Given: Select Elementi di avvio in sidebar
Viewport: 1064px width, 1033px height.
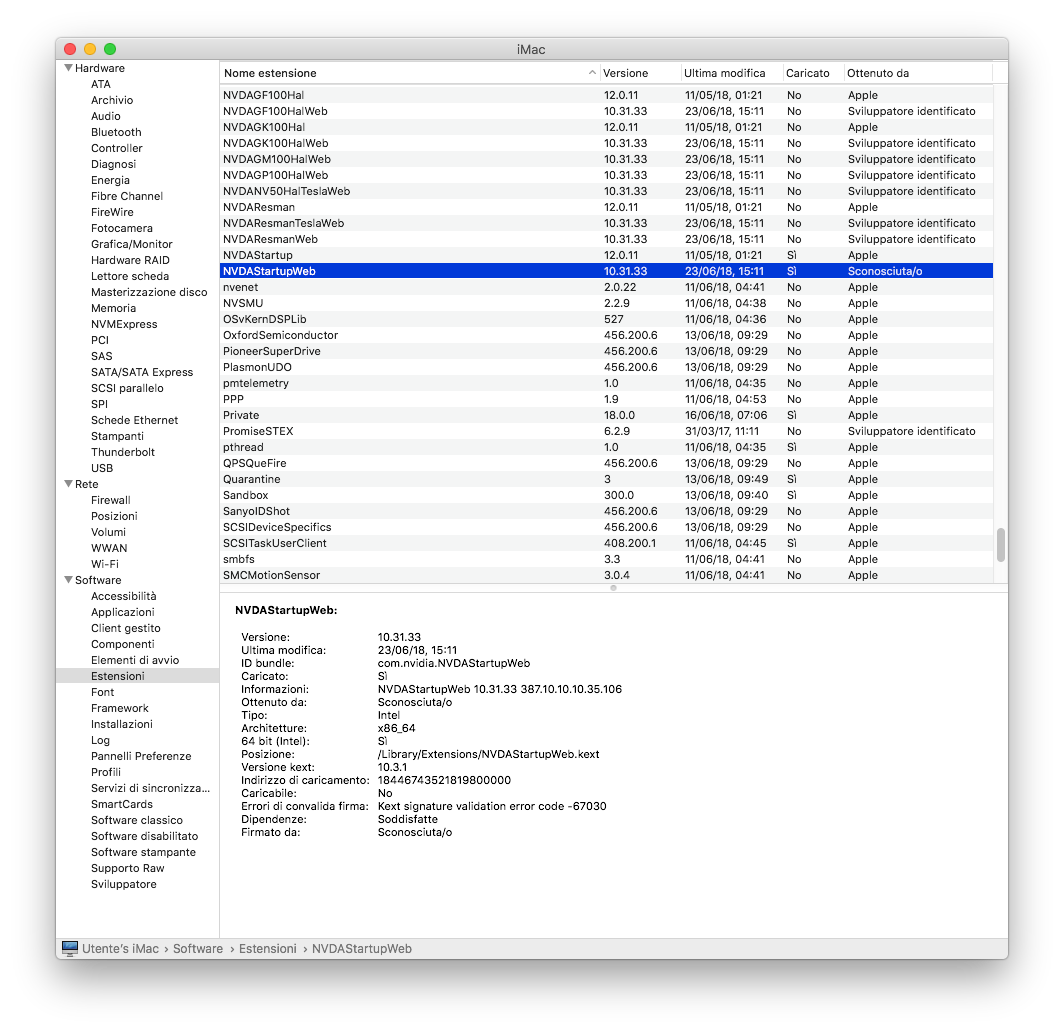Looking at the screenshot, I should click(135, 660).
